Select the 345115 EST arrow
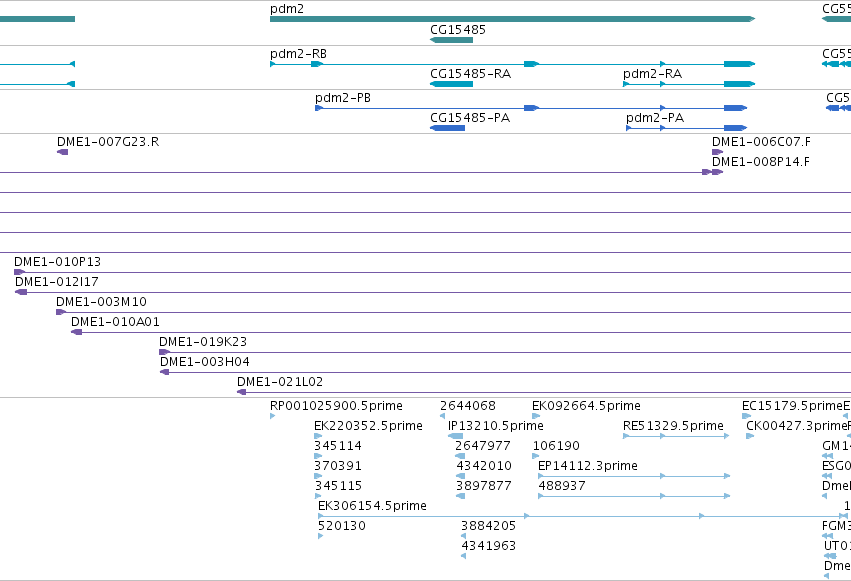Screen dimensions: 851x581 click(x=318, y=496)
